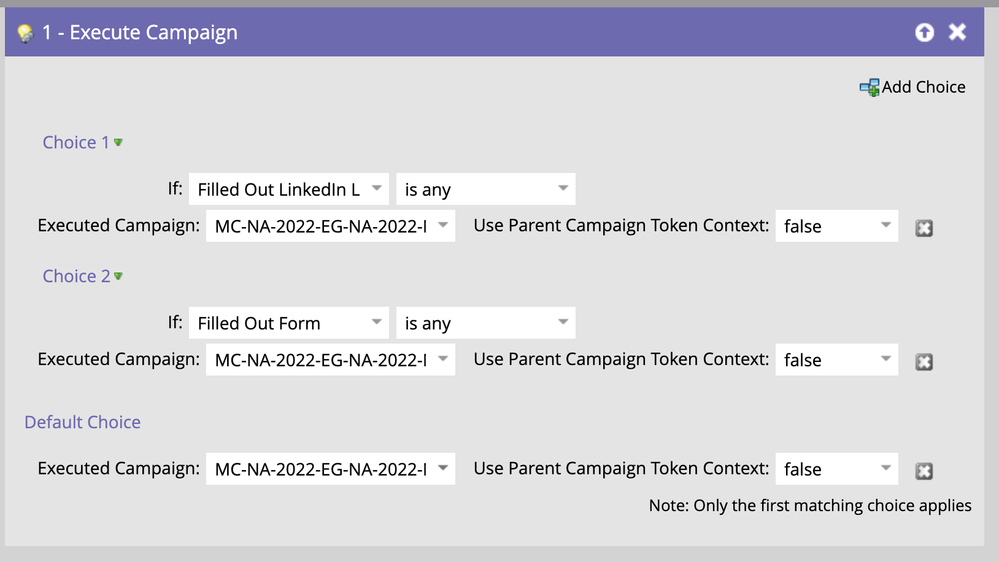Click the lightbulb icon in the step header

25,33
